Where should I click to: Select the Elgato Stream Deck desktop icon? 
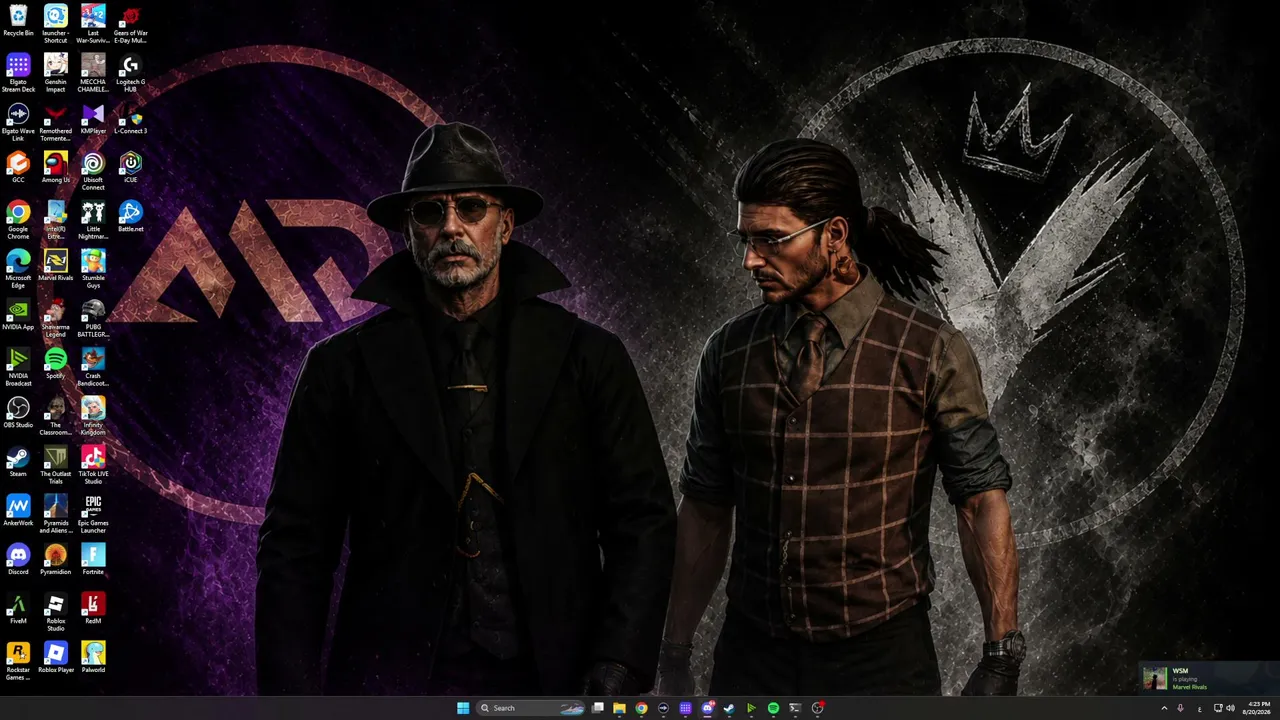coord(18,73)
